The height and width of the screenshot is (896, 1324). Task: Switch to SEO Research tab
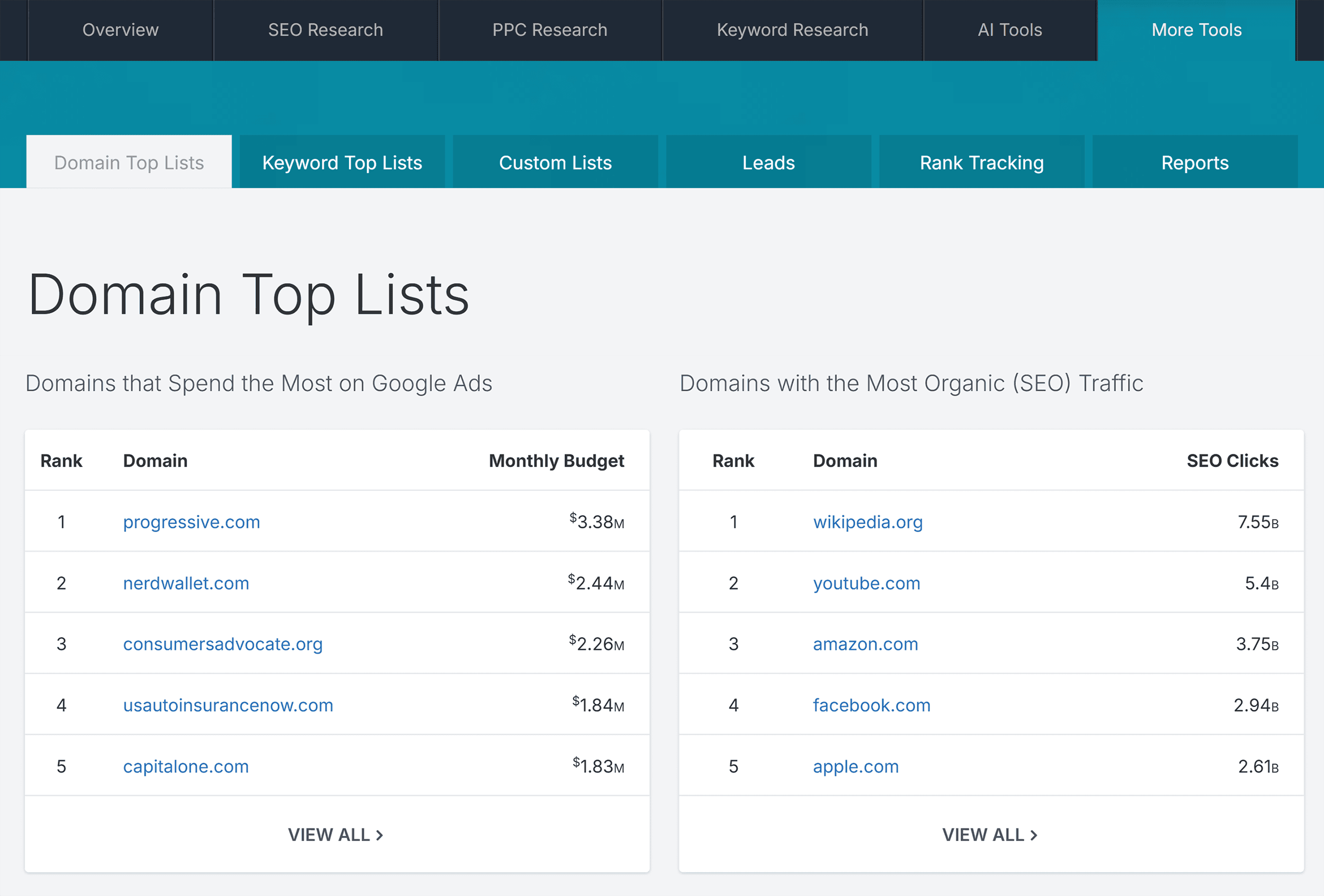pos(325,30)
